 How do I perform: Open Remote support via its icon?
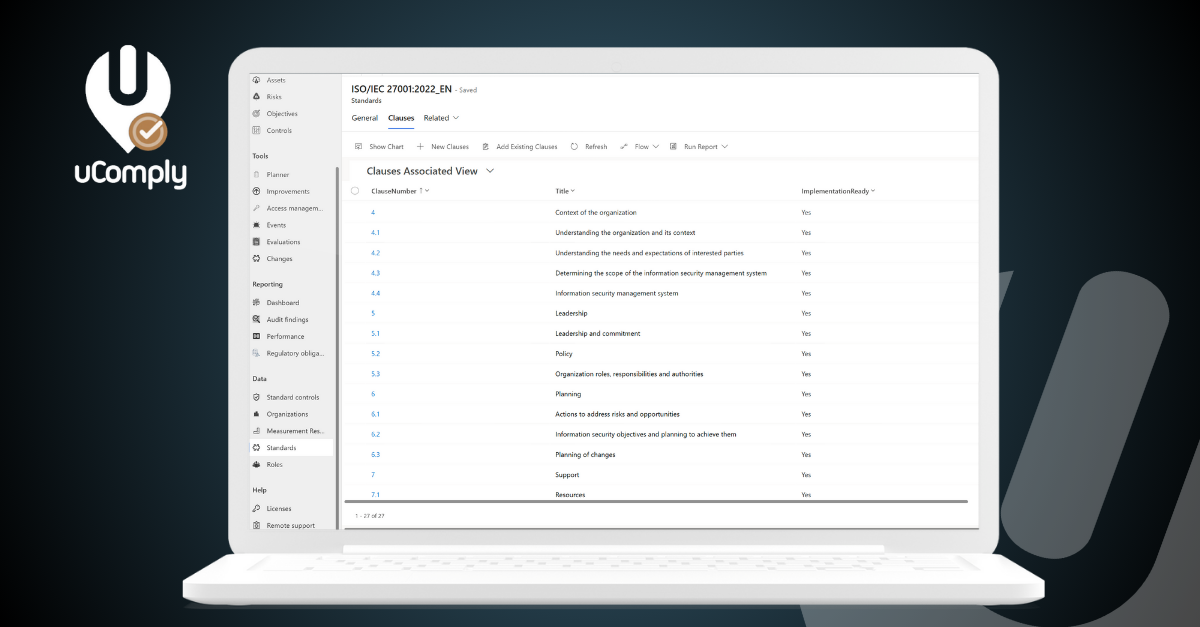(256, 526)
